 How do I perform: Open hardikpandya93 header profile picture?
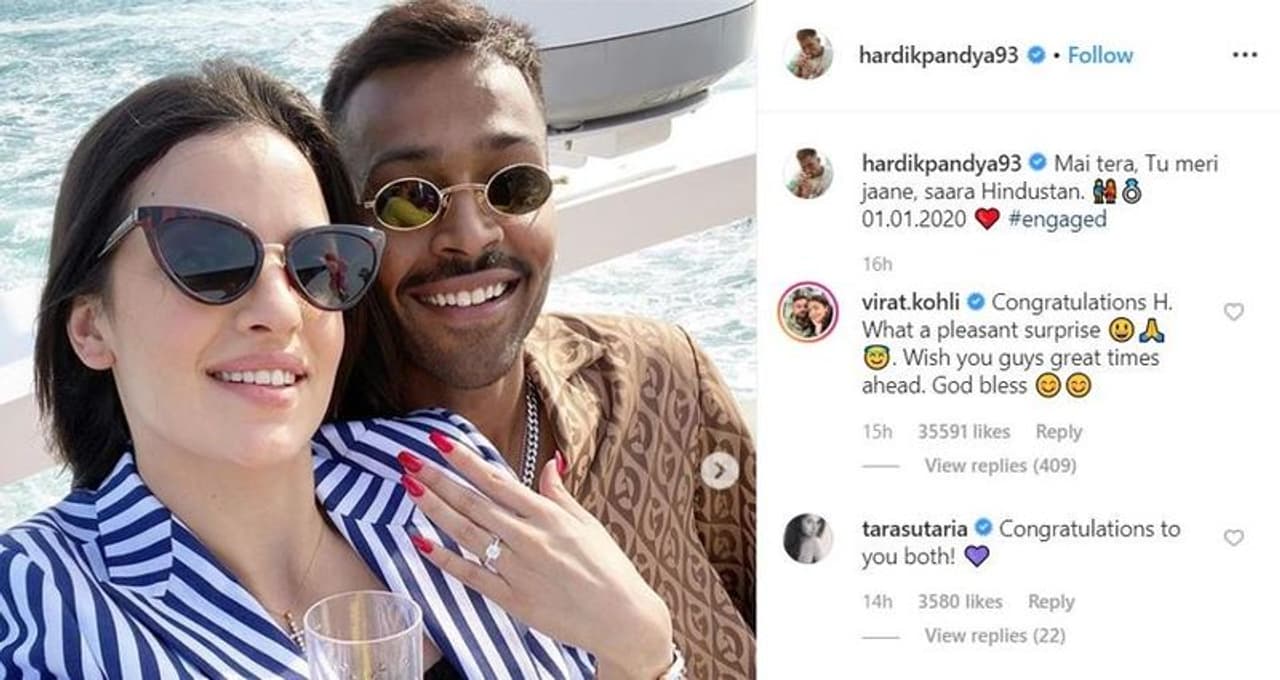tap(808, 54)
